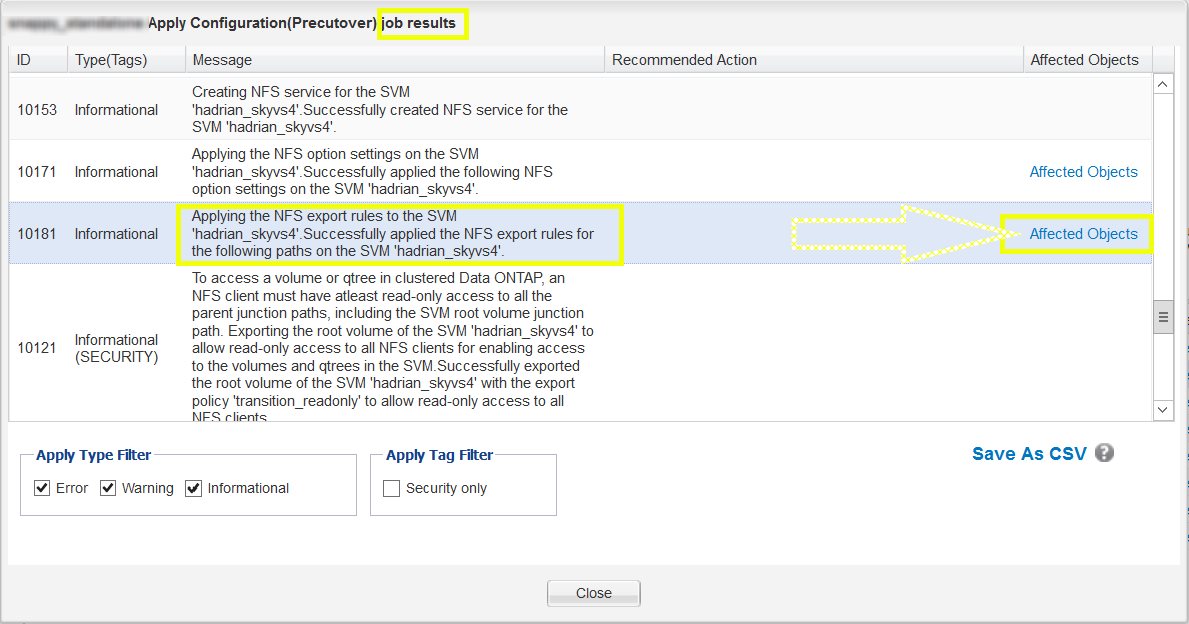Click the Close button
This screenshot has width=1189, height=624.
pos(594,593)
